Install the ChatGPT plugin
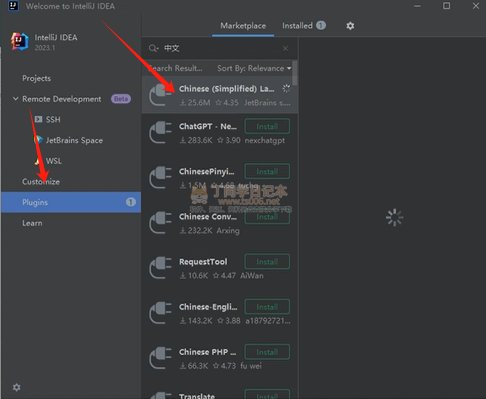The height and width of the screenshot is (399, 486). point(267,126)
